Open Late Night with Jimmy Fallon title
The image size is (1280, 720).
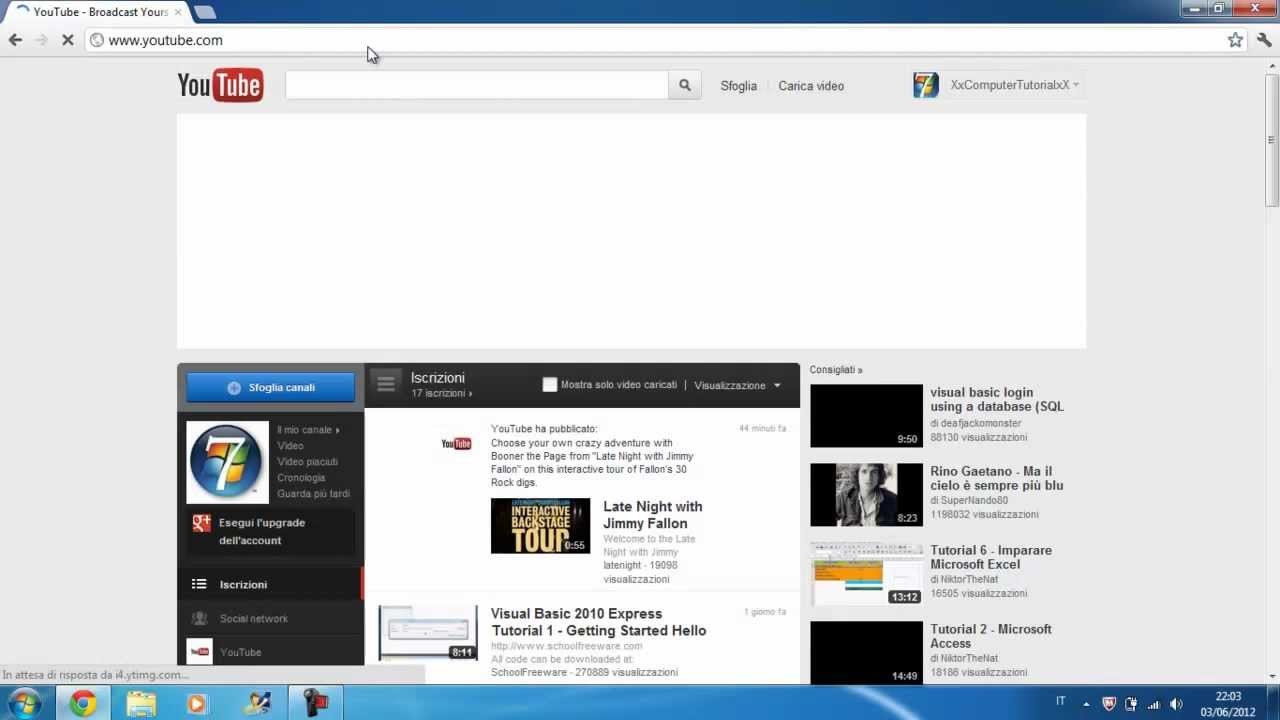point(652,515)
